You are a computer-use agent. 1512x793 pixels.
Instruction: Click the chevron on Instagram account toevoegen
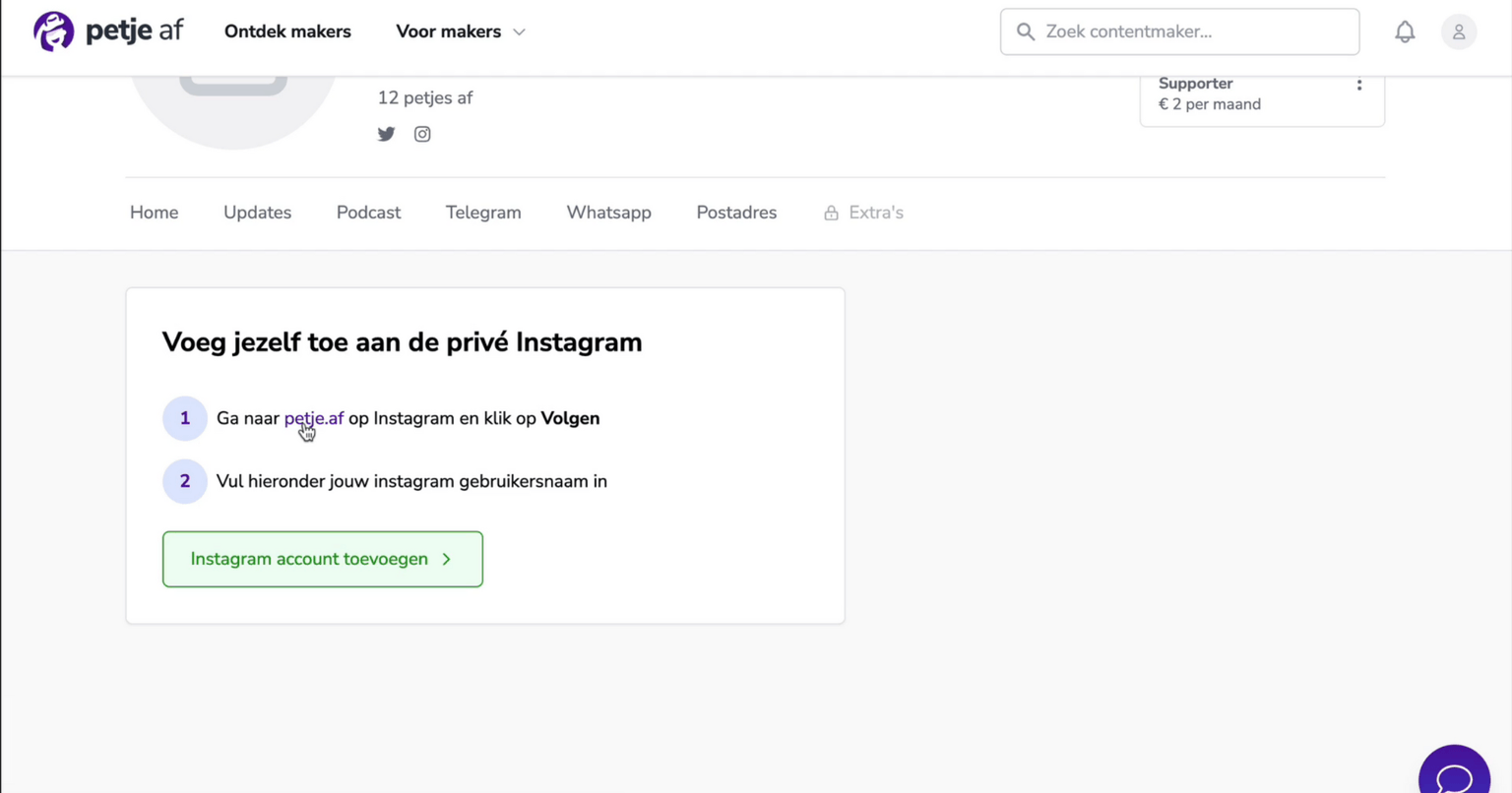pyautogui.click(x=447, y=559)
